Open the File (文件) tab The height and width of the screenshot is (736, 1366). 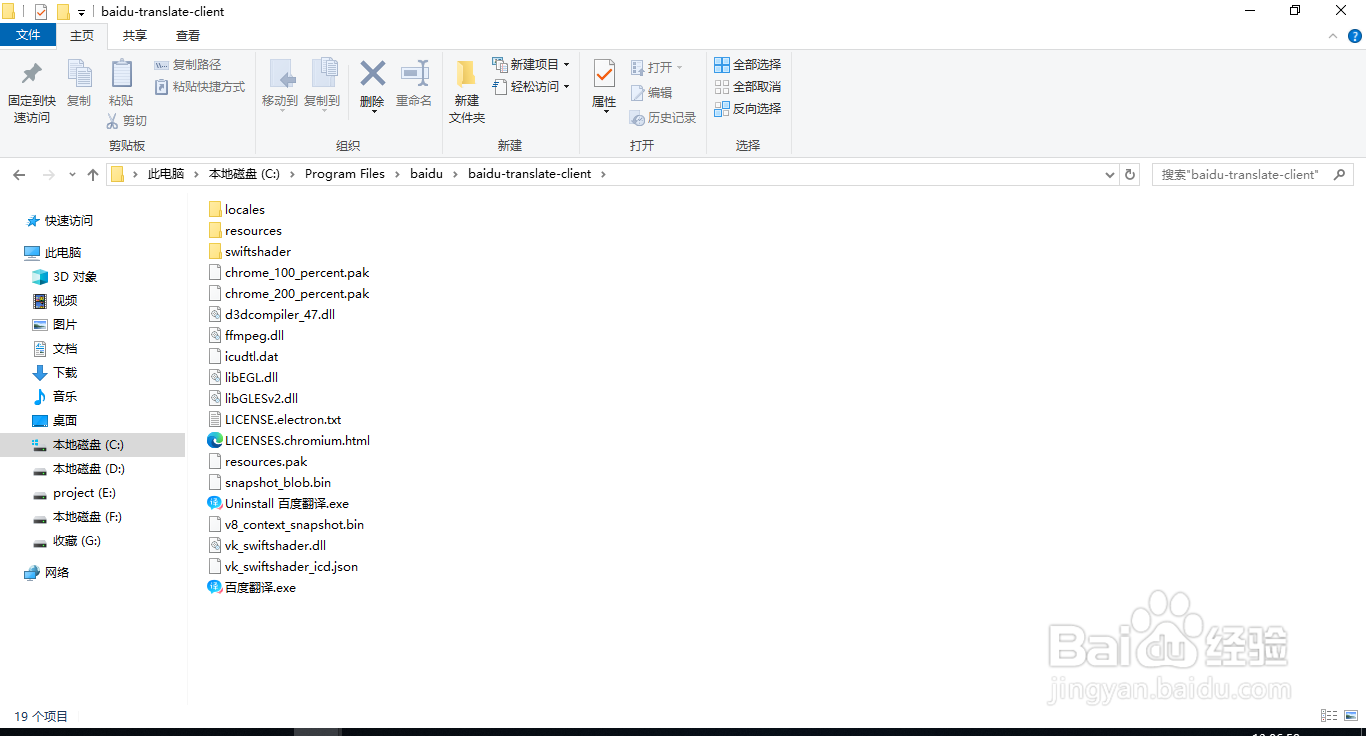click(x=28, y=35)
